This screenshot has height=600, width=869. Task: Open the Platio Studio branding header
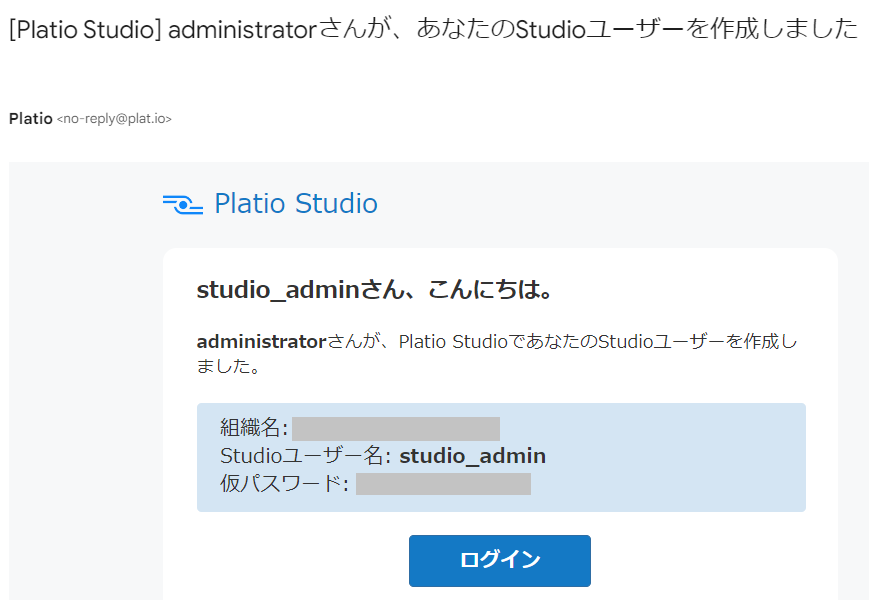tap(270, 203)
